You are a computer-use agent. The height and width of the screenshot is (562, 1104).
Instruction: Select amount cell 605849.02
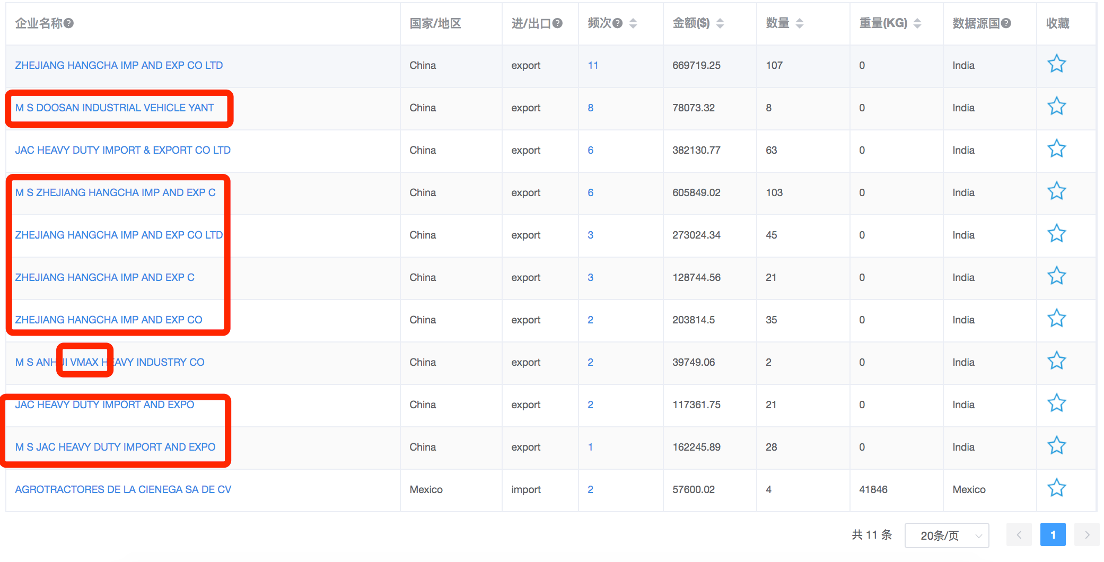point(696,192)
